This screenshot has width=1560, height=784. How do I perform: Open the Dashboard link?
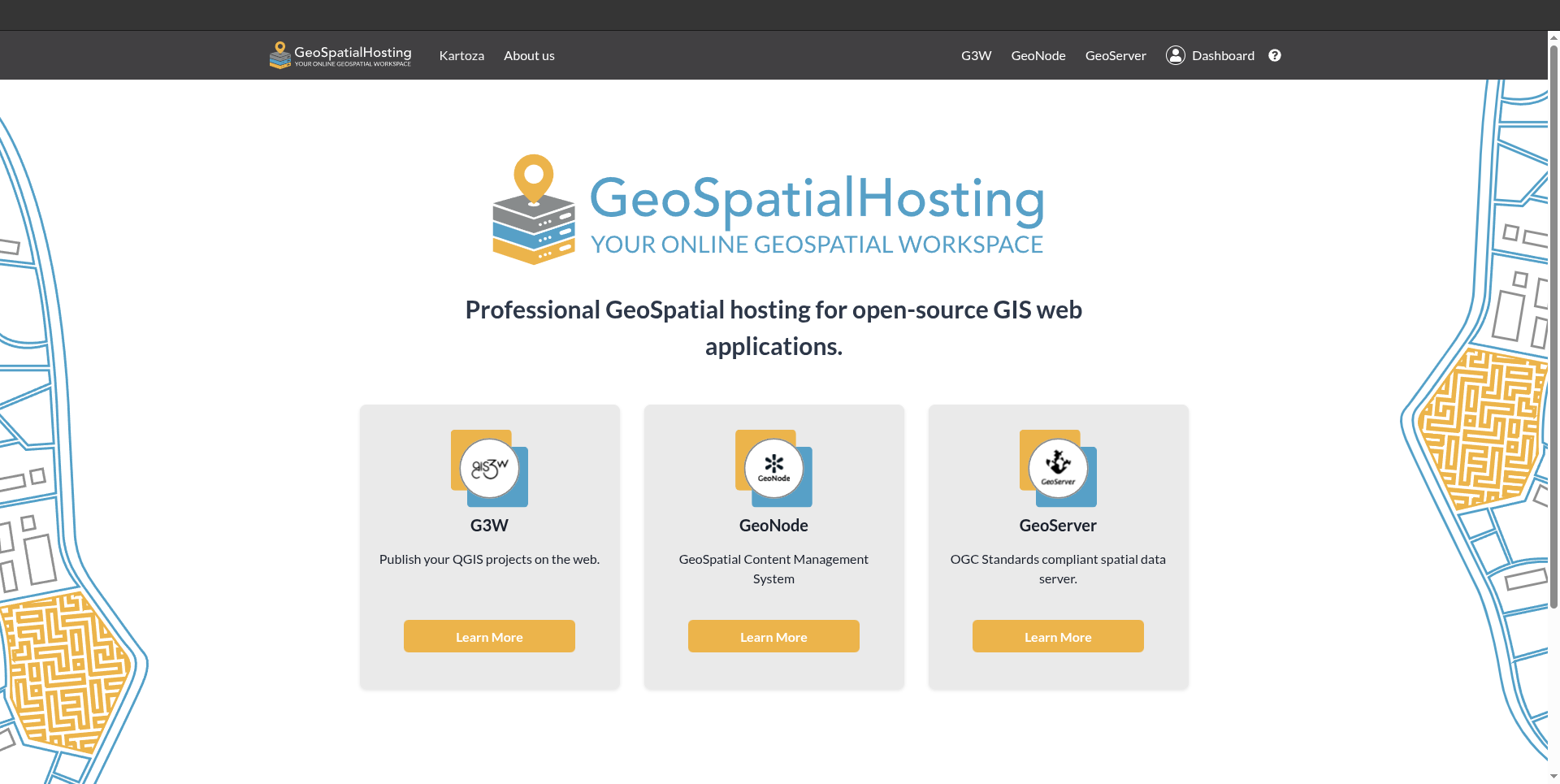[1223, 55]
